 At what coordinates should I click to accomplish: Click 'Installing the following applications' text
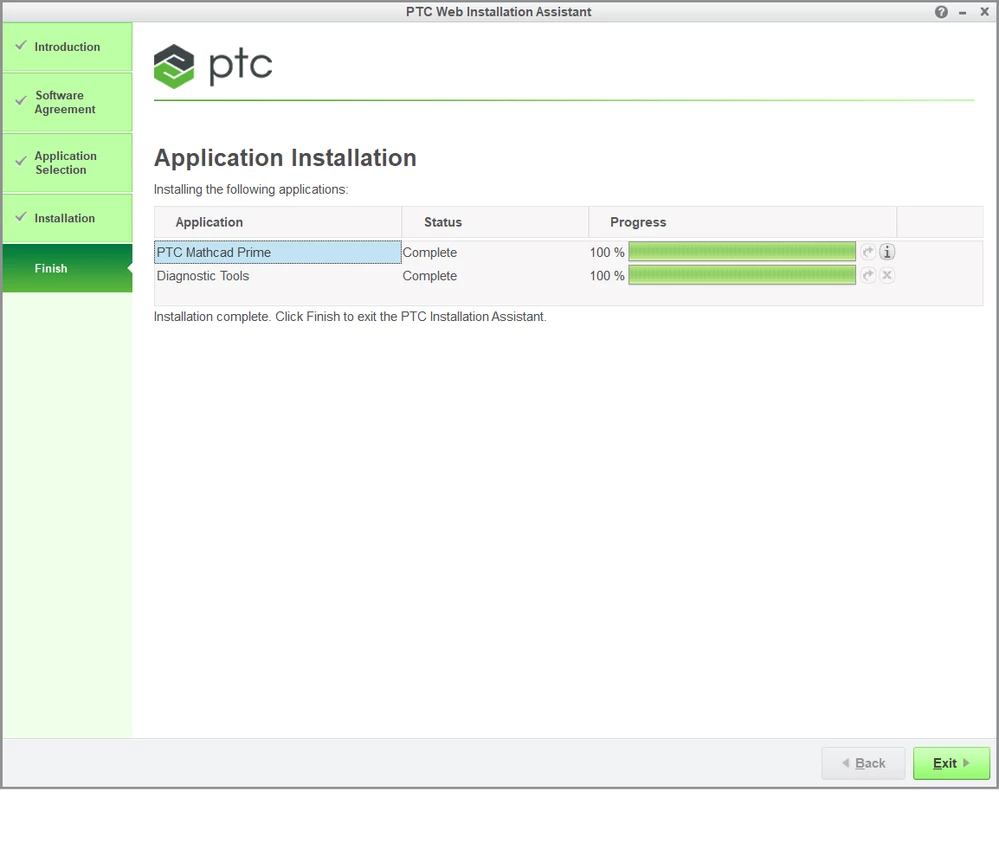(x=251, y=190)
